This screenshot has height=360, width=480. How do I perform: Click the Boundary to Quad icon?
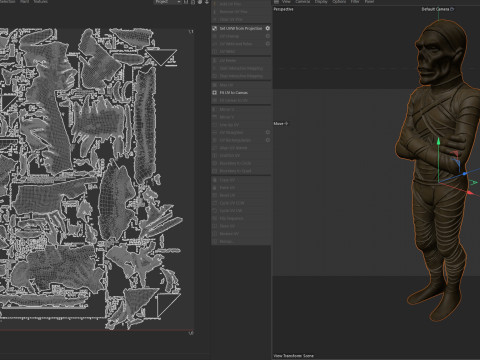click(x=215, y=171)
